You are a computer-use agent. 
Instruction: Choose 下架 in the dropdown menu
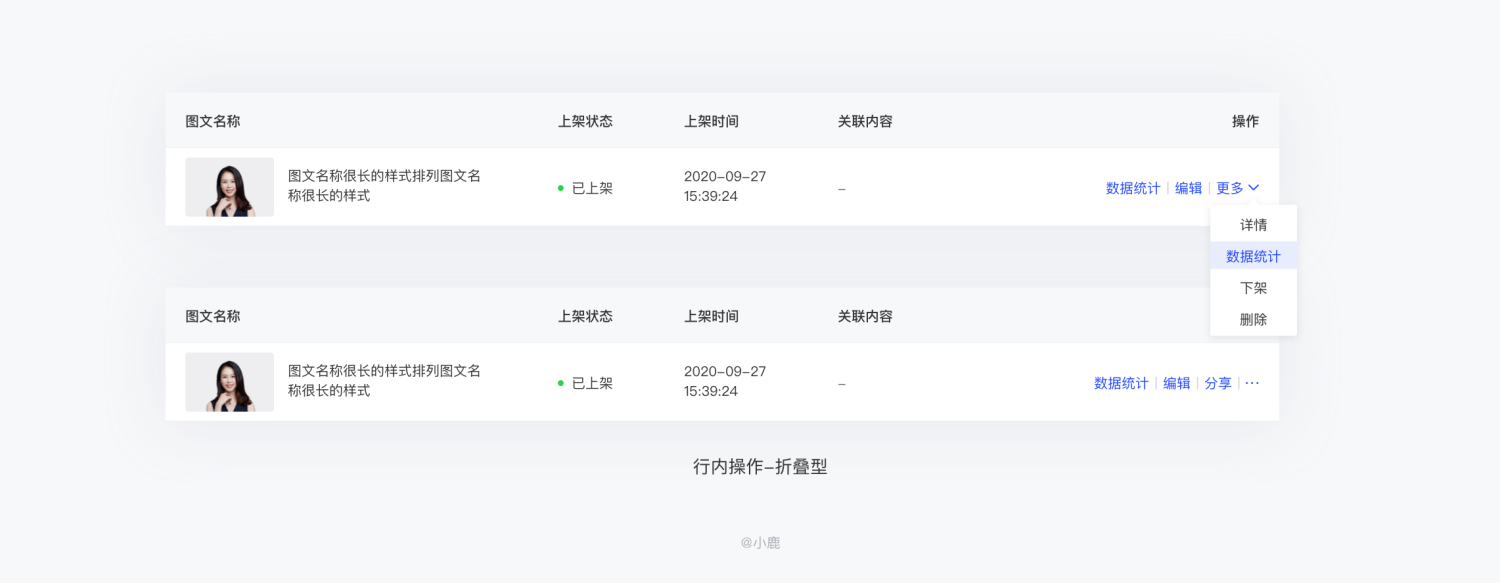pyautogui.click(x=1253, y=288)
